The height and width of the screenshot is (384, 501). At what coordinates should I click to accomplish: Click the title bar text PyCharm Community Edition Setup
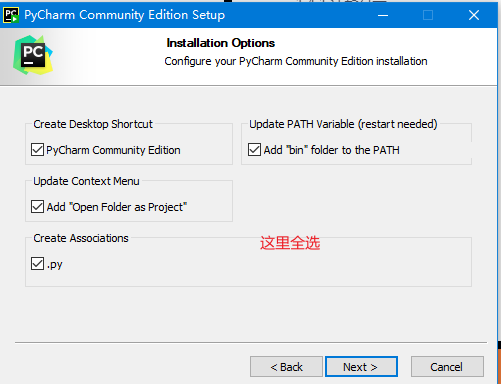click(x=125, y=15)
